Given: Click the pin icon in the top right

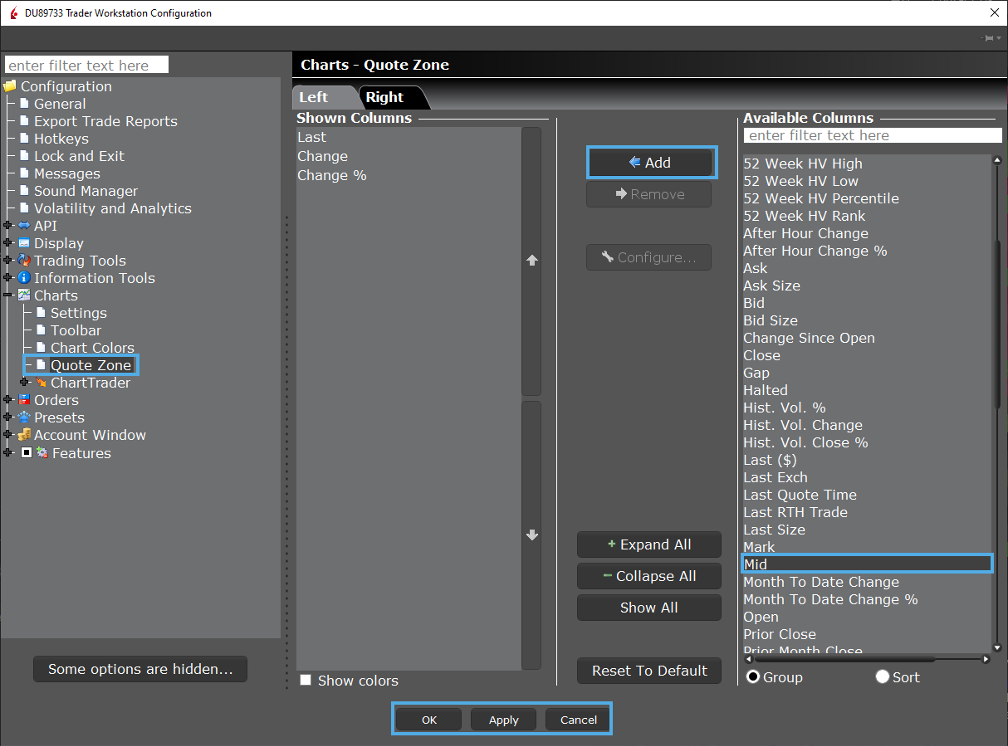Looking at the screenshot, I should (x=989, y=38).
